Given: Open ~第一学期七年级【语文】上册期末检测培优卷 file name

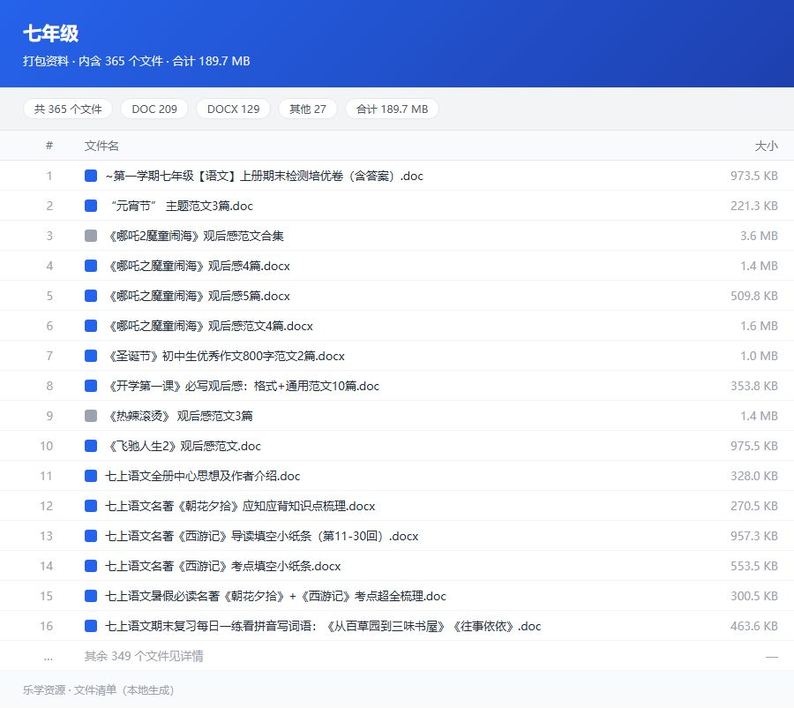Looking at the screenshot, I should (x=264, y=176).
